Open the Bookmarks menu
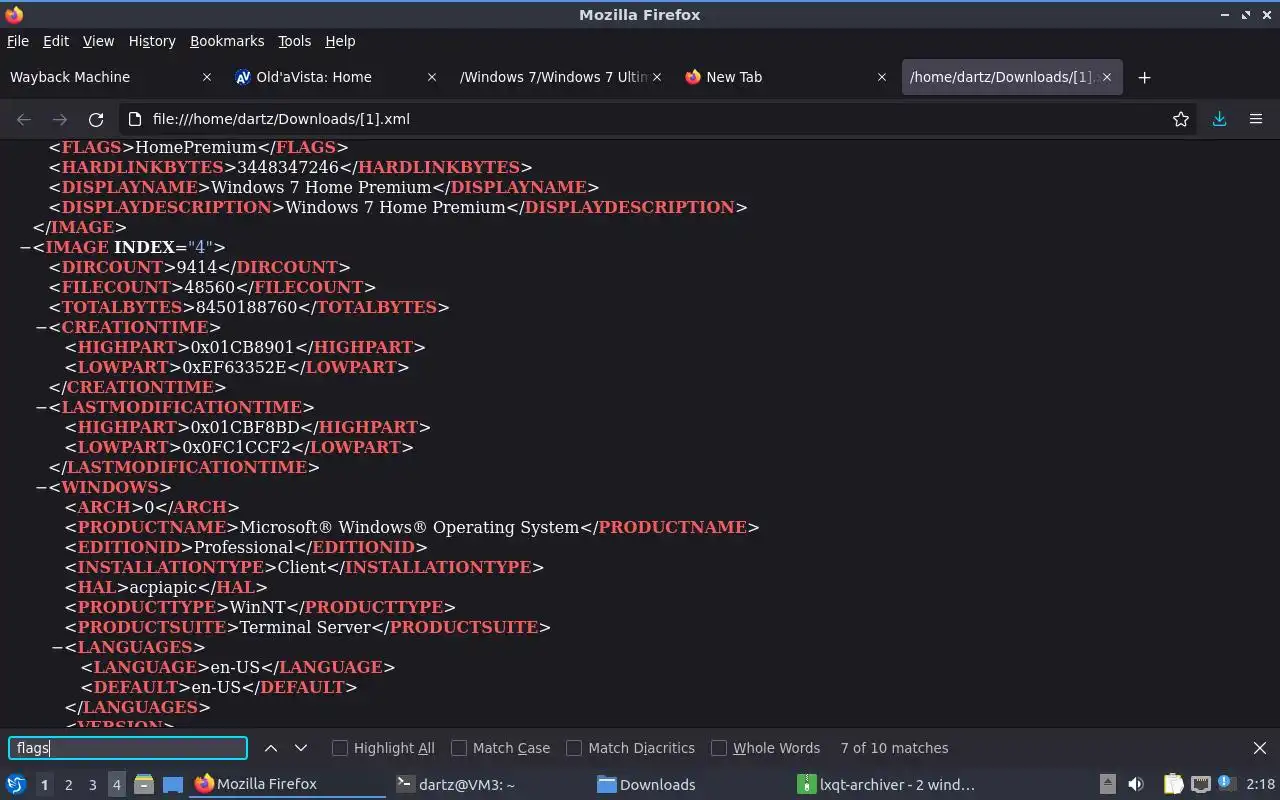The width and height of the screenshot is (1280, 800). [x=227, y=41]
